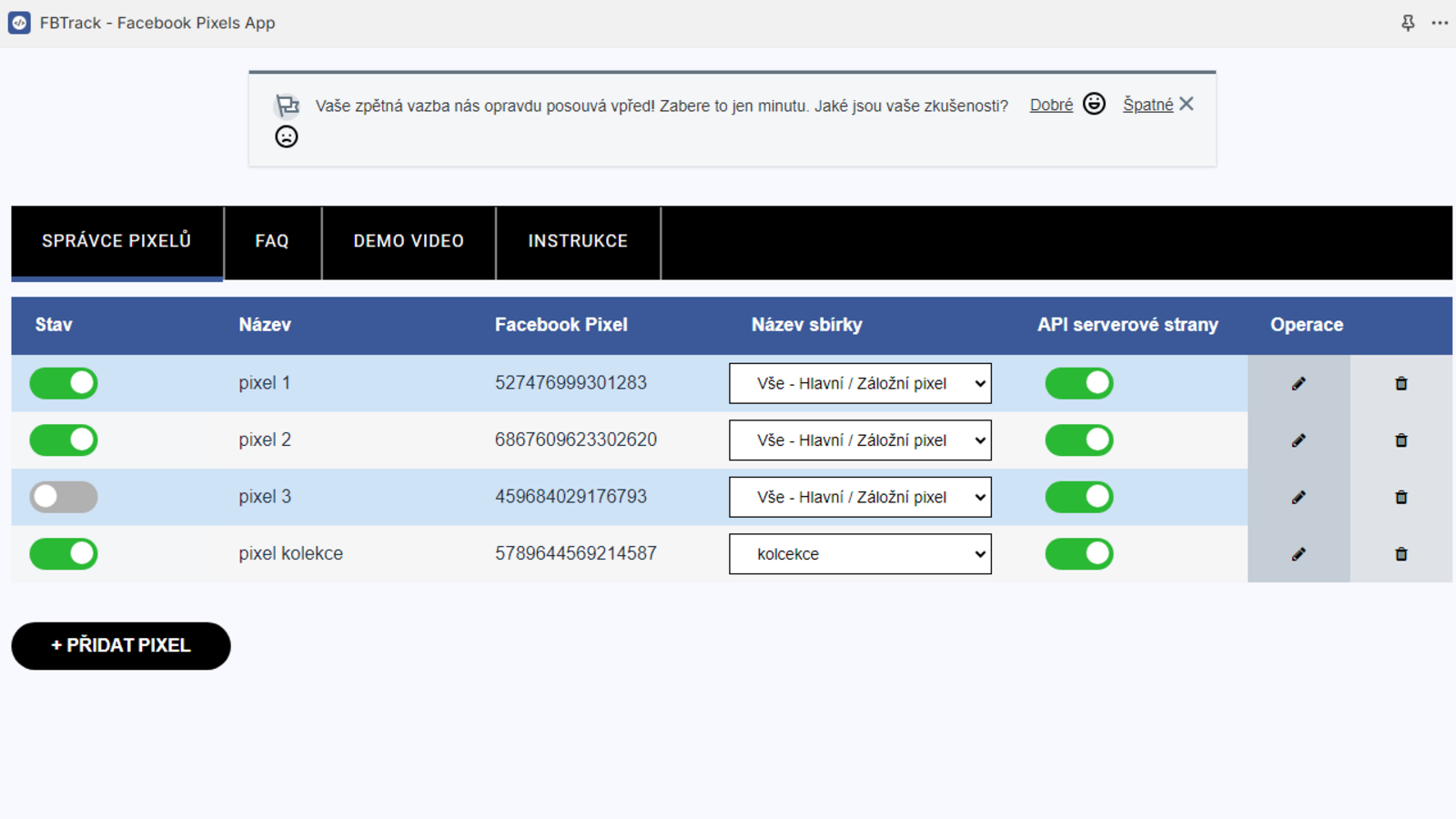Click the sad face feedback icon
This screenshot has width=1456, height=819.
point(287,136)
